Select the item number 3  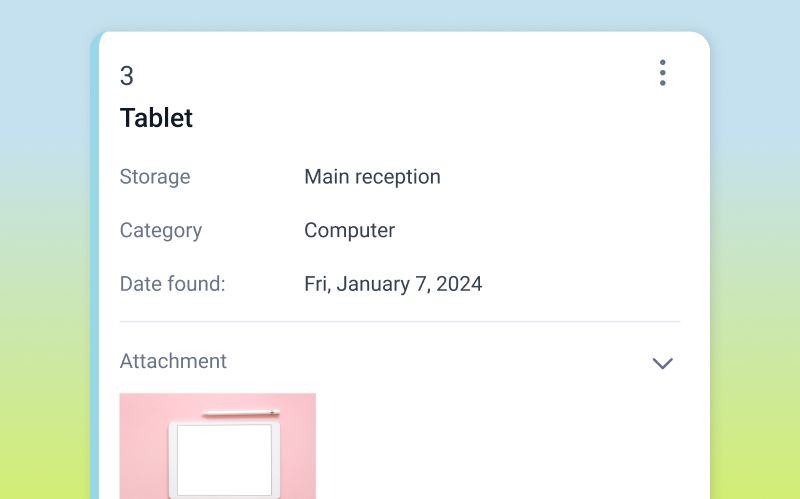click(127, 76)
